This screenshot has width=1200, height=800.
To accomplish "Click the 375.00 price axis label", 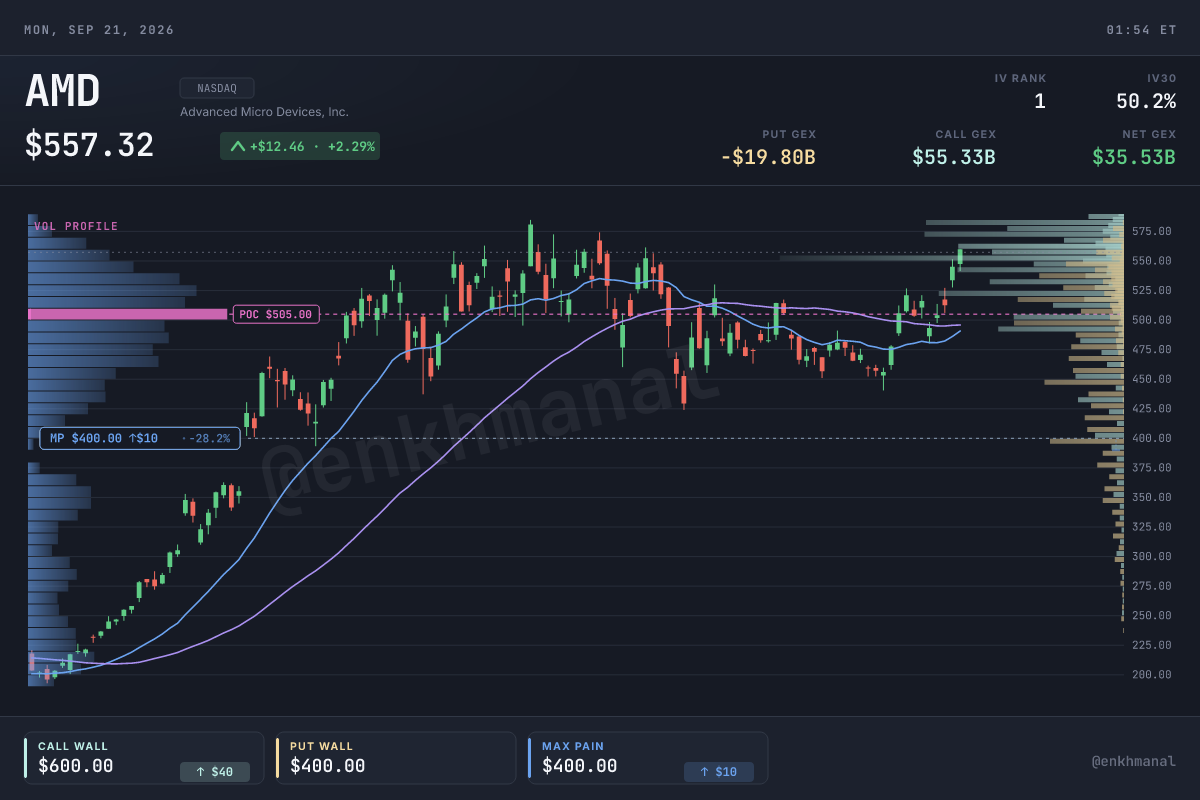I will 1152,467.
